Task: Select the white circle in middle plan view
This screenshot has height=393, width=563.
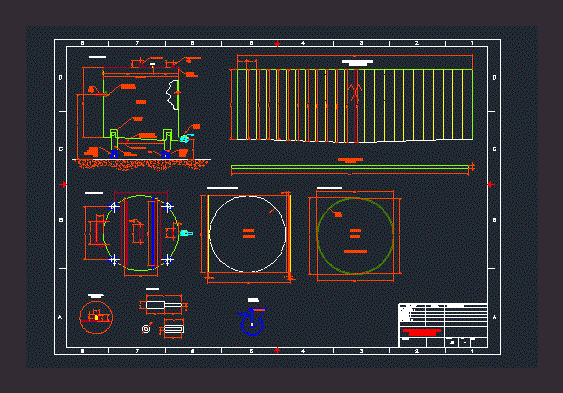Action: click(x=247, y=234)
